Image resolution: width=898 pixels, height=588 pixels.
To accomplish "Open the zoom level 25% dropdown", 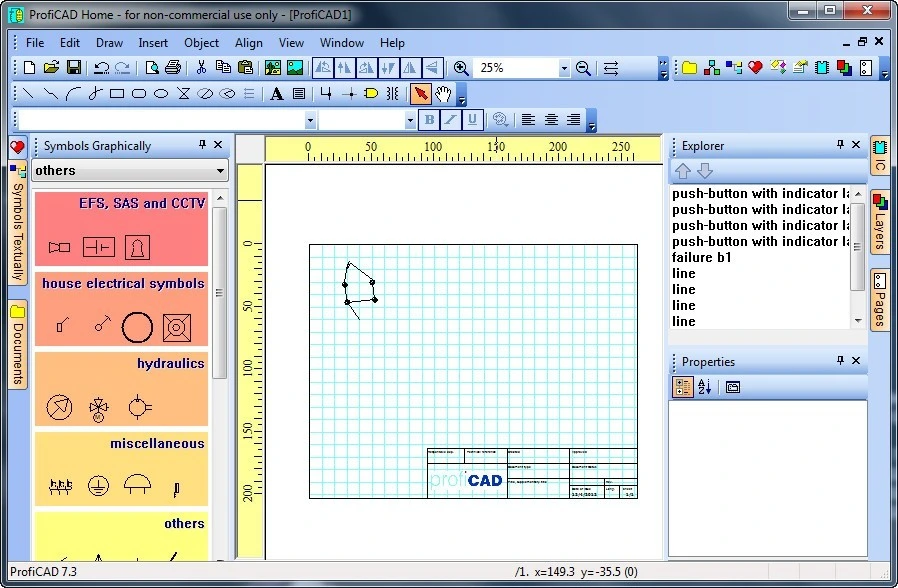I will (x=564, y=69).
